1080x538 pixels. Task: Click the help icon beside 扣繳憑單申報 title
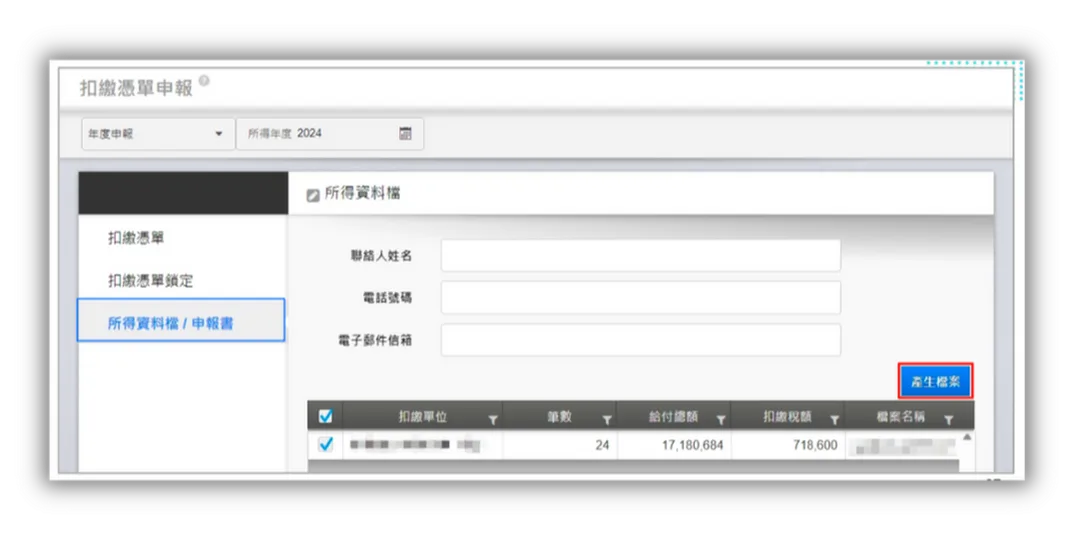click(x=205, y=81)
